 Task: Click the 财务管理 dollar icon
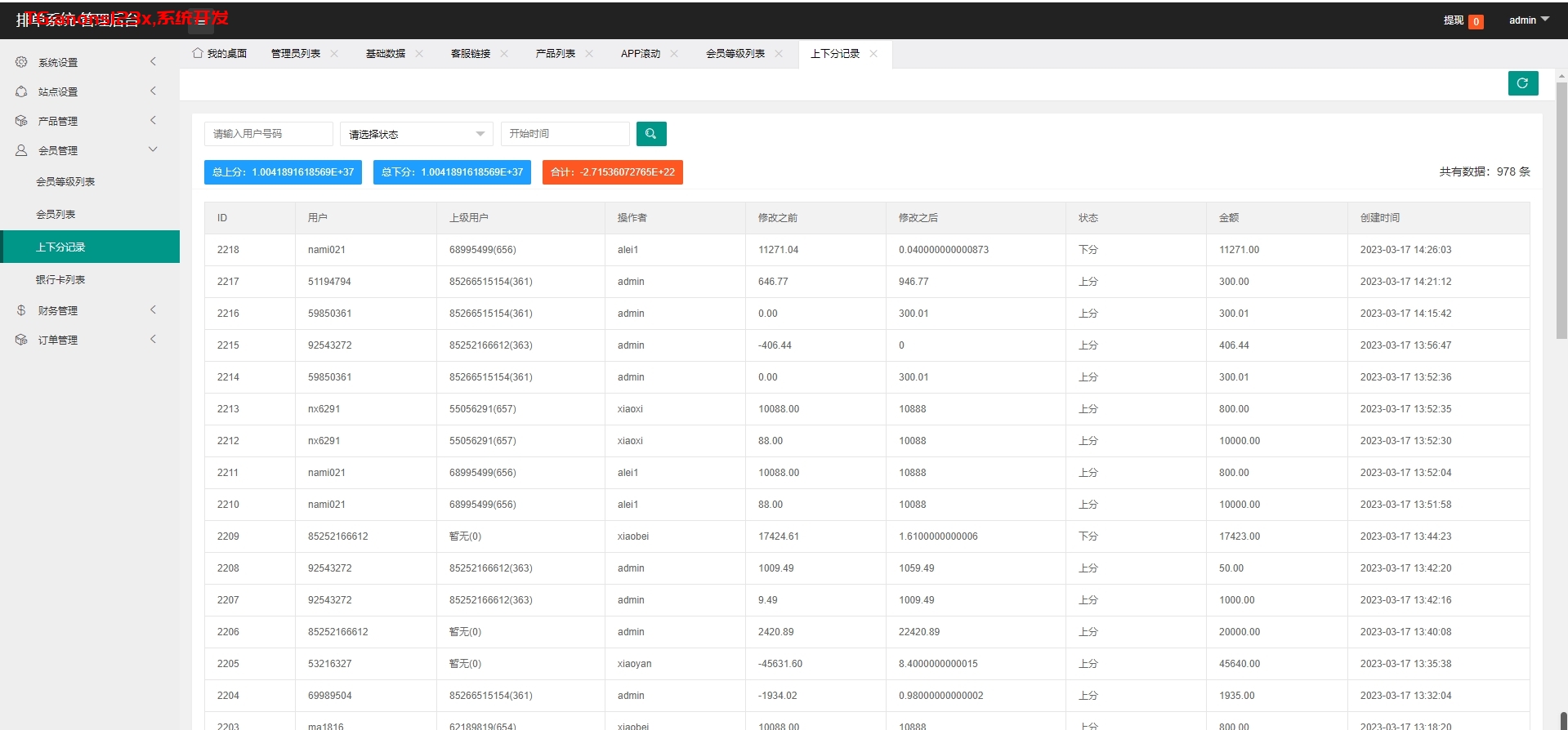click(x=21, y=310)
